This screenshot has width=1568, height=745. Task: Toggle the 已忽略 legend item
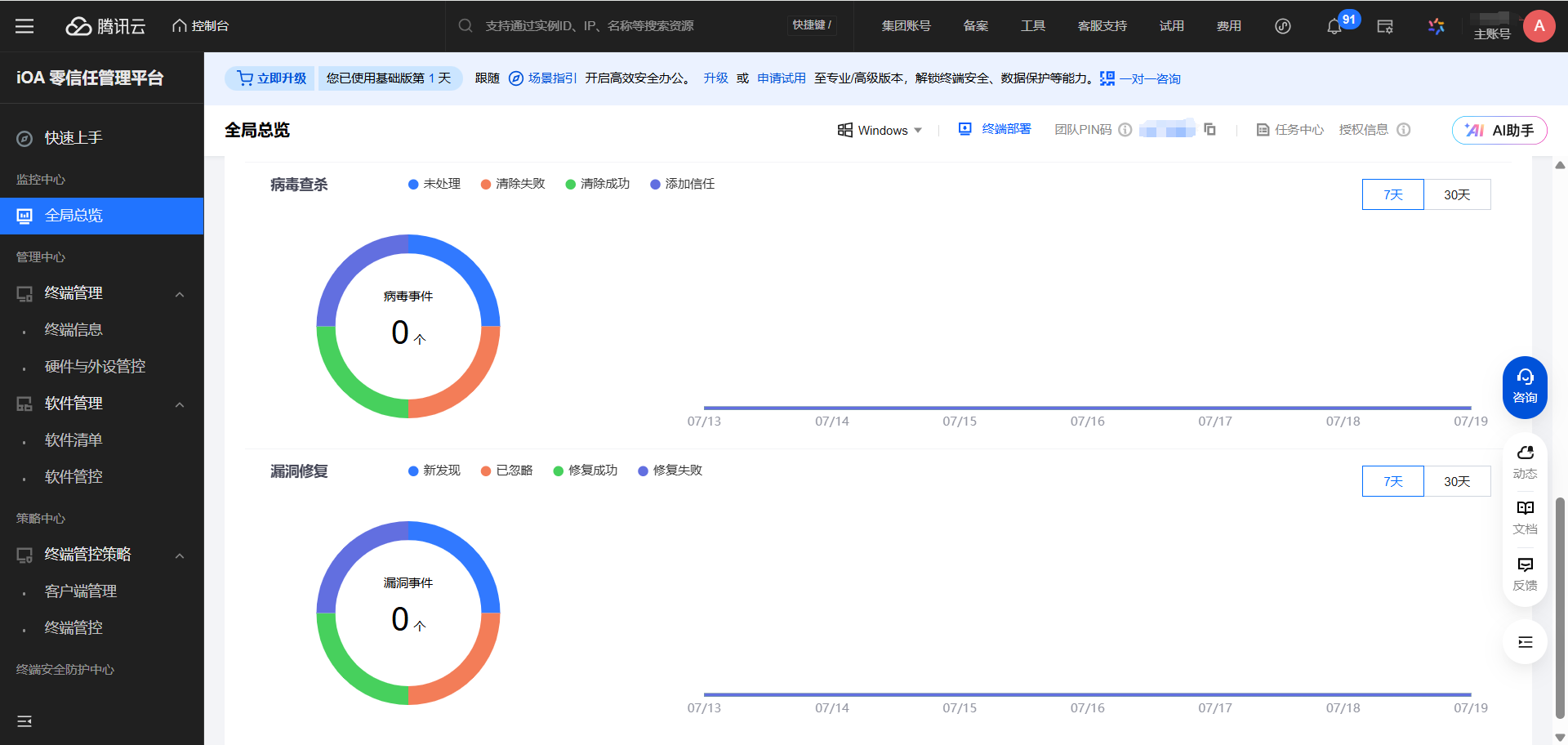[x=507, y=471]
